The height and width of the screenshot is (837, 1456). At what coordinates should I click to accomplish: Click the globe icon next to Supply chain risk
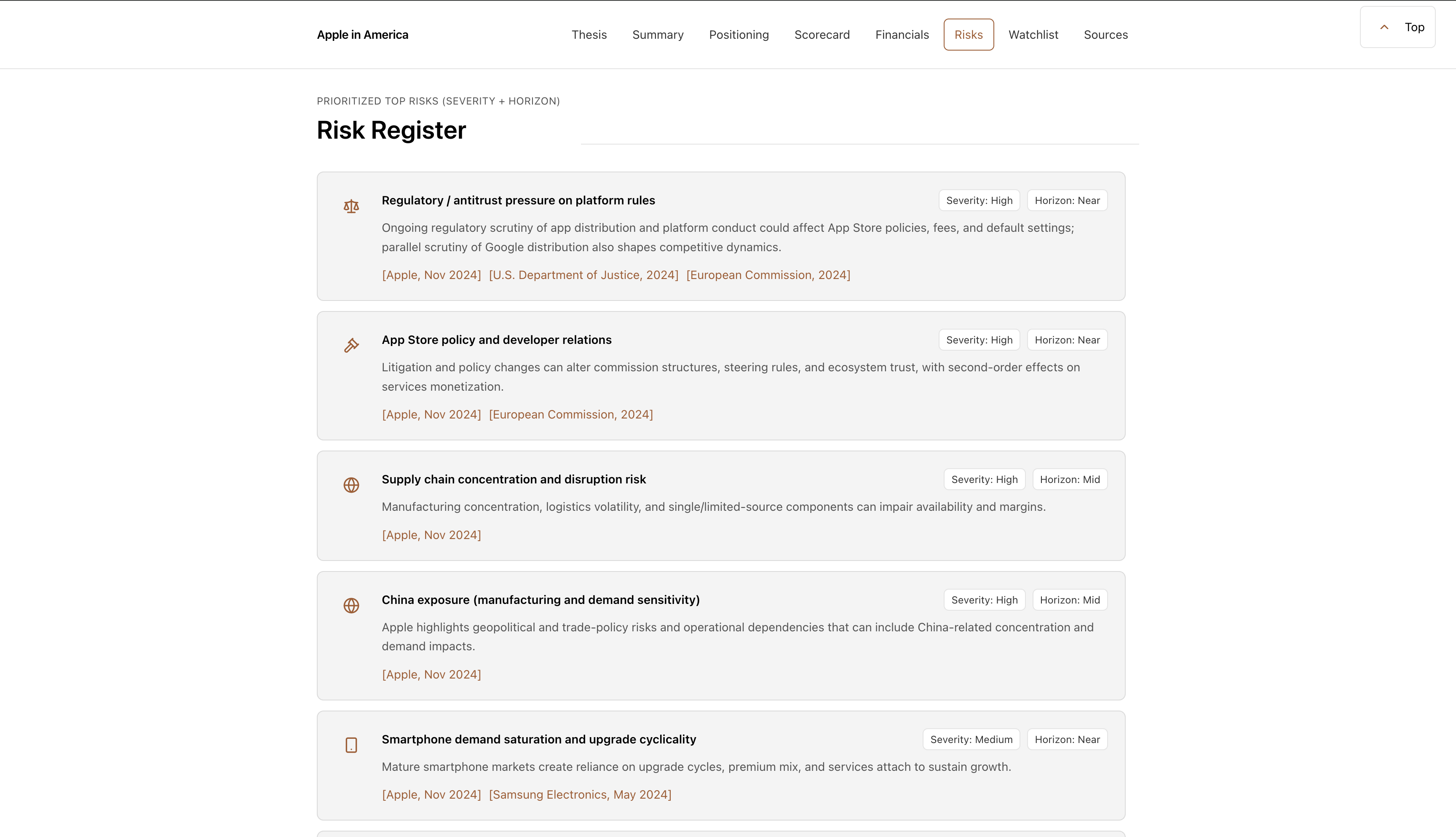point(351,485)
